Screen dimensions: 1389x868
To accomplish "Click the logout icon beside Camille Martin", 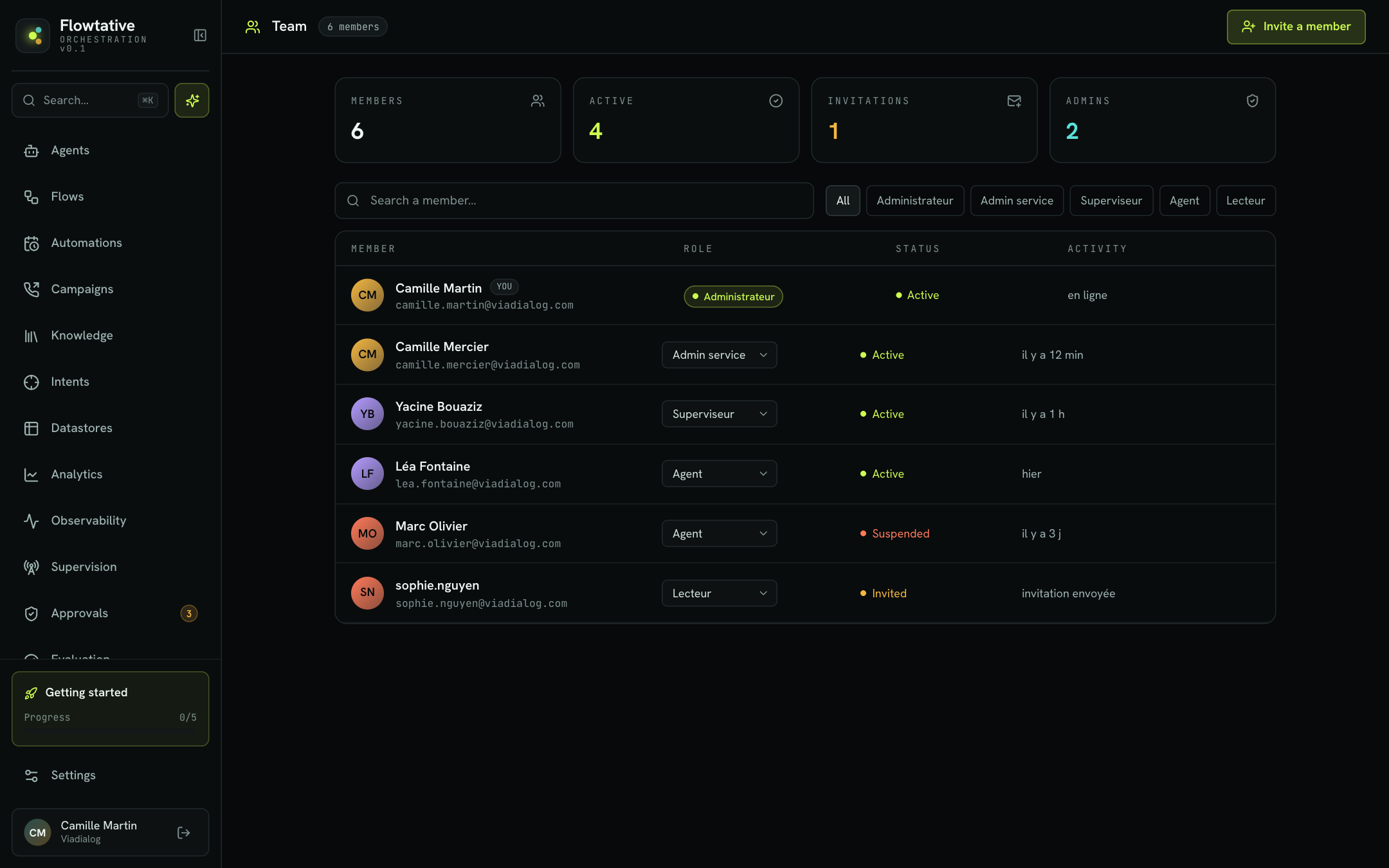I will [184, 833].
